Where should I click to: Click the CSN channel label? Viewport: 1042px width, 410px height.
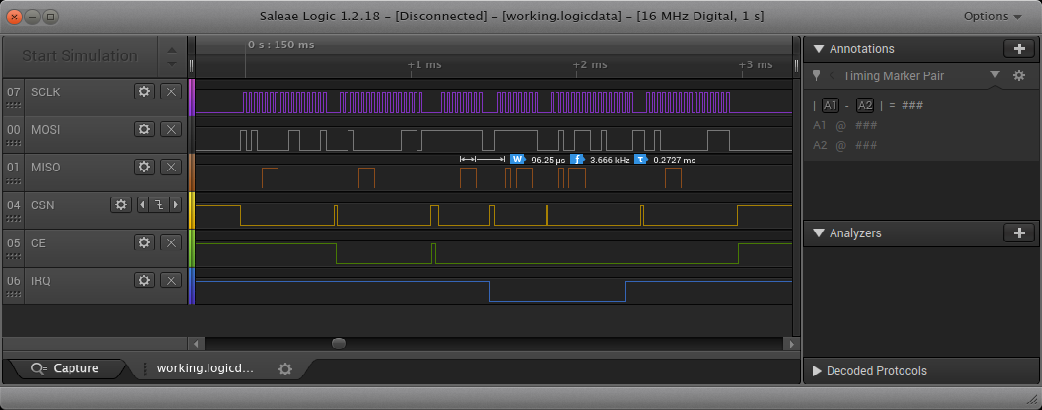tap(43, 205)
